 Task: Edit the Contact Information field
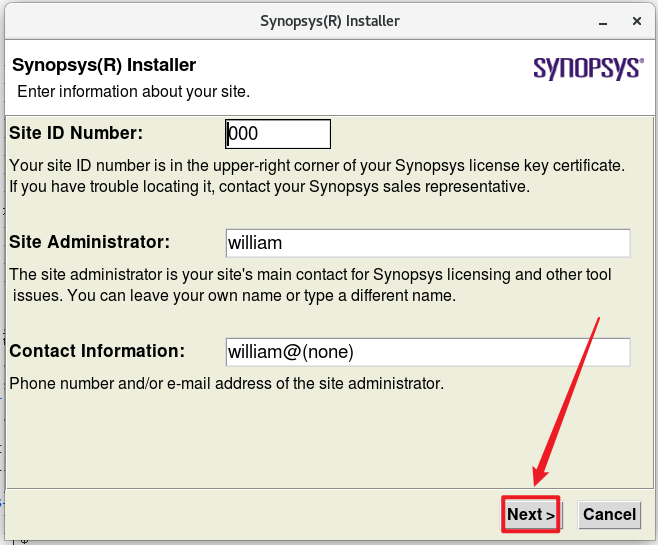click(428, 352)
